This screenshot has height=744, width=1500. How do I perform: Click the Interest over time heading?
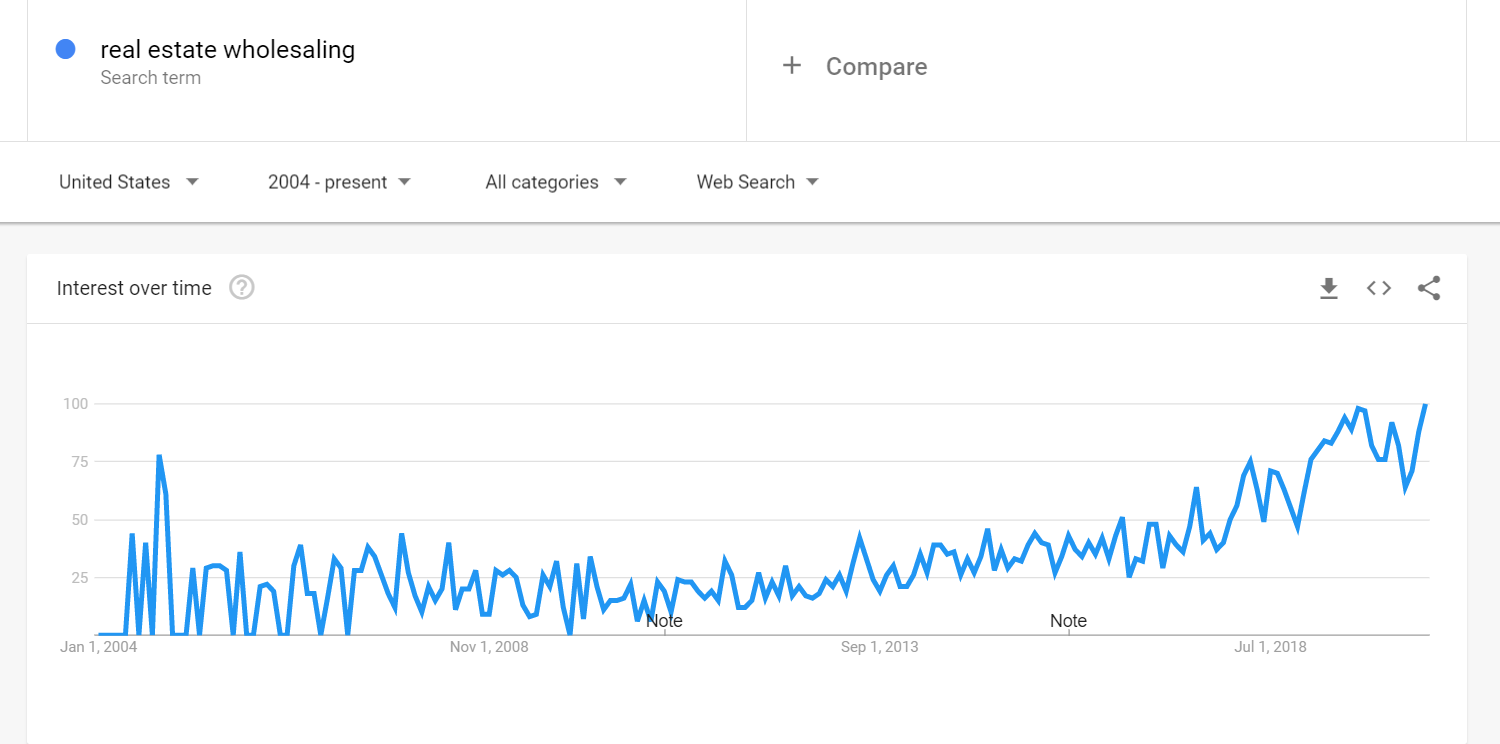(134, 288)
